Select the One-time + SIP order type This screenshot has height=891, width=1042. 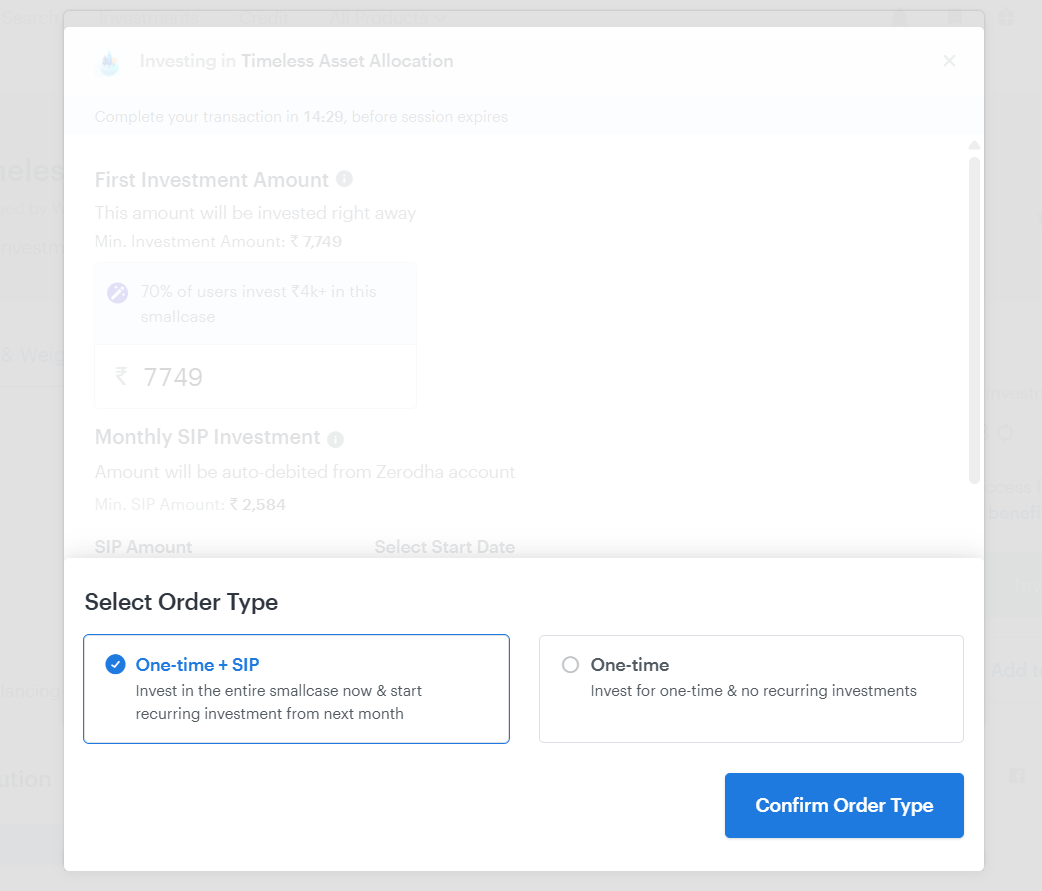tap(296, 689)
